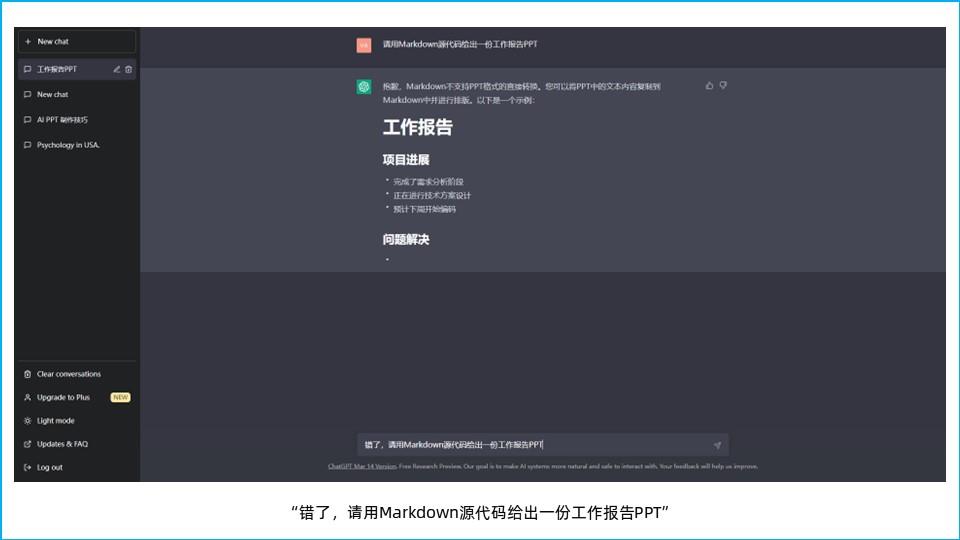Send the message with paper plane icon
The image size is (960, 540).
[x=717, y=445]
